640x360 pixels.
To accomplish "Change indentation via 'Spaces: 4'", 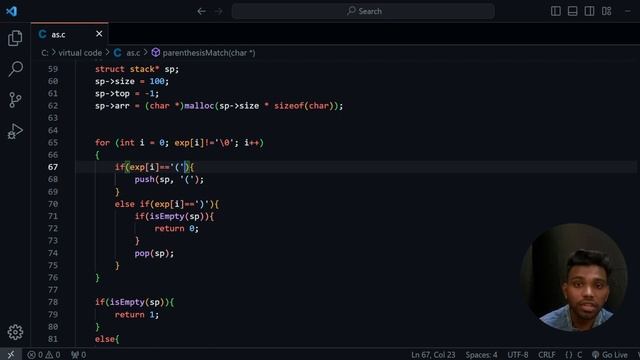I will tap(481, 355).
